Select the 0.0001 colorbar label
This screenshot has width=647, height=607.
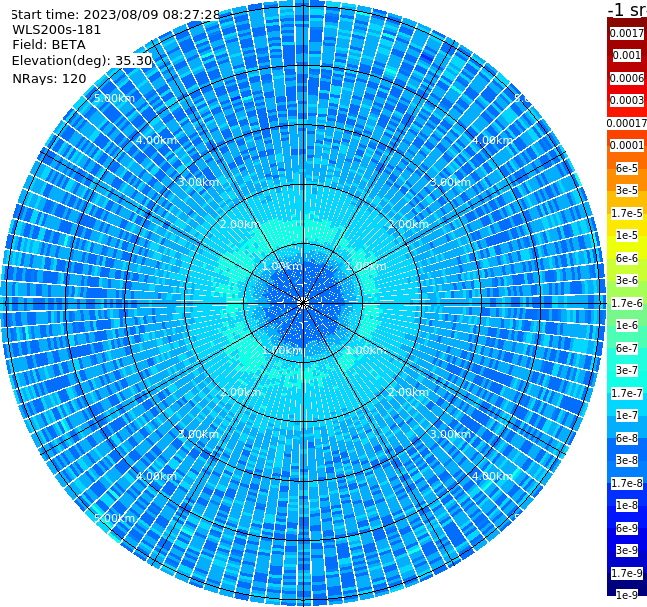627,145
